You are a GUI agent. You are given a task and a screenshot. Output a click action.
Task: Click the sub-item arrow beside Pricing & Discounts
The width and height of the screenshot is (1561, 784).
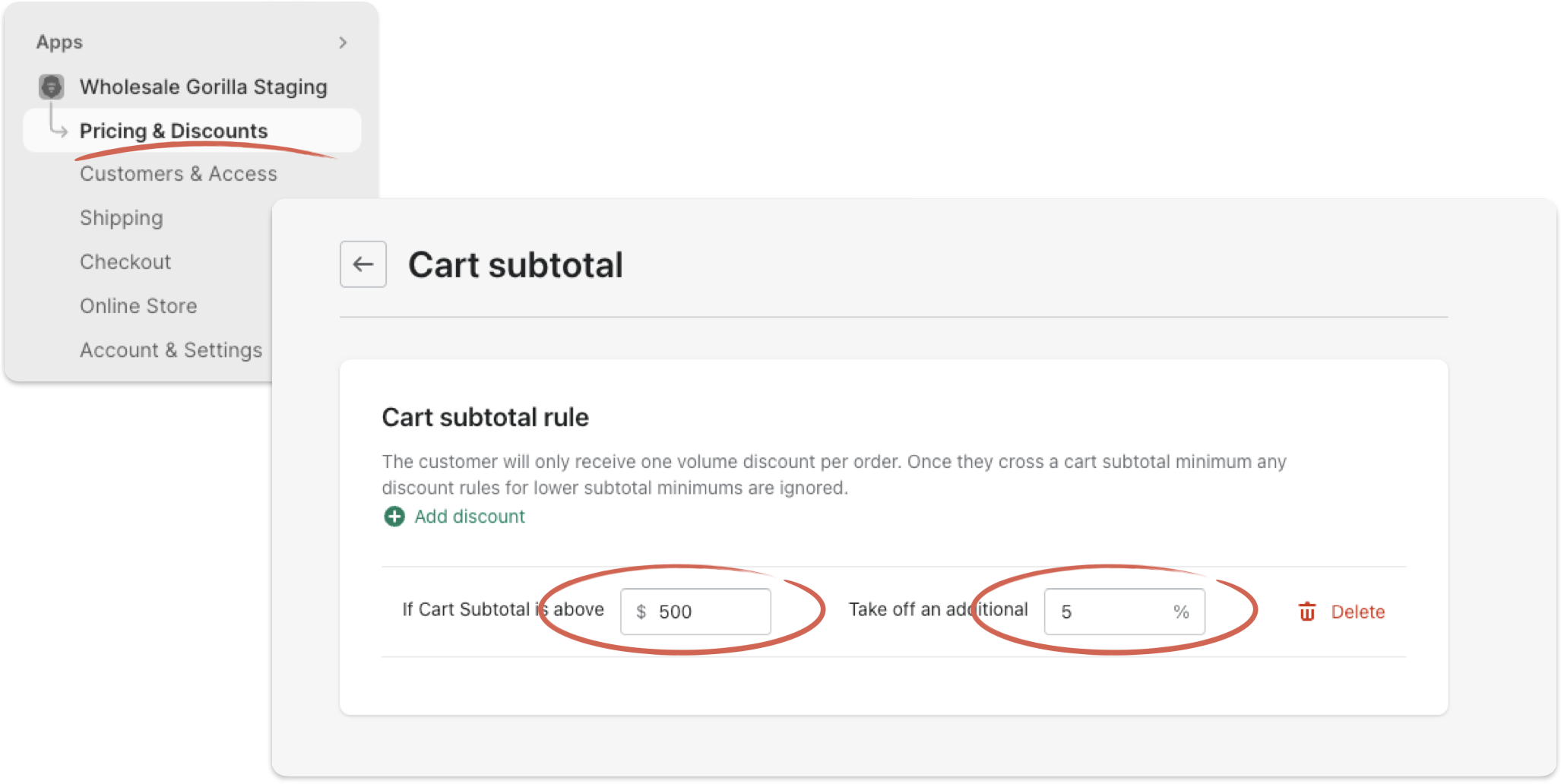[x=58, y=129]
